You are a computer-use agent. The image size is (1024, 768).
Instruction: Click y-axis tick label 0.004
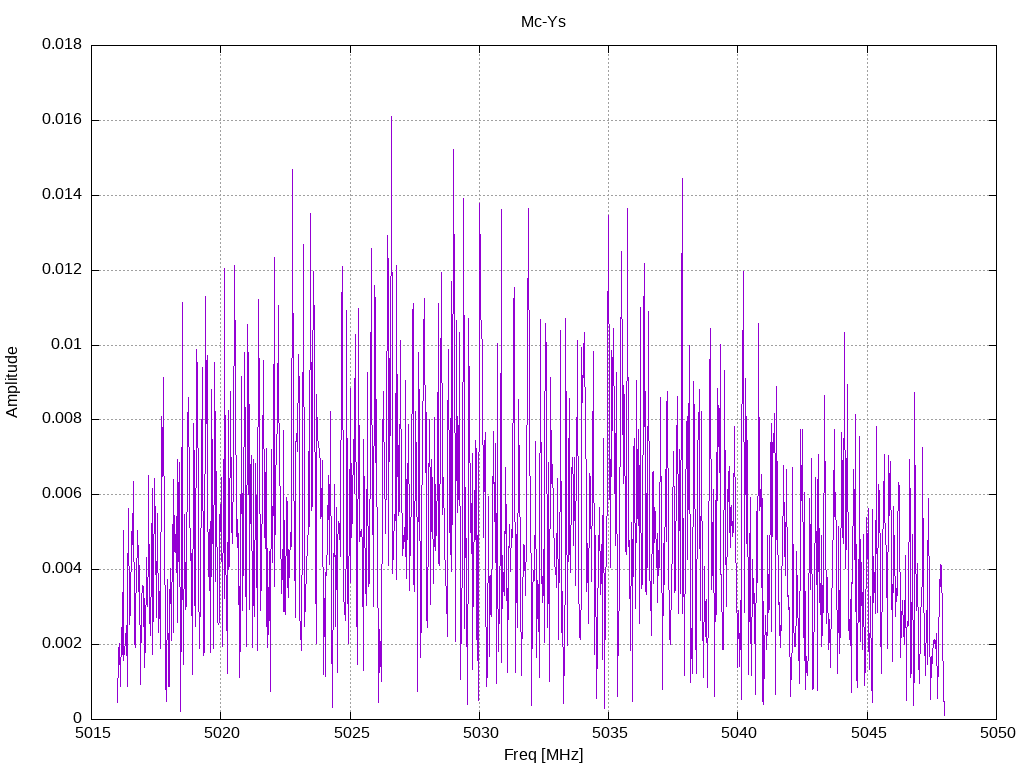pos(62,568)
